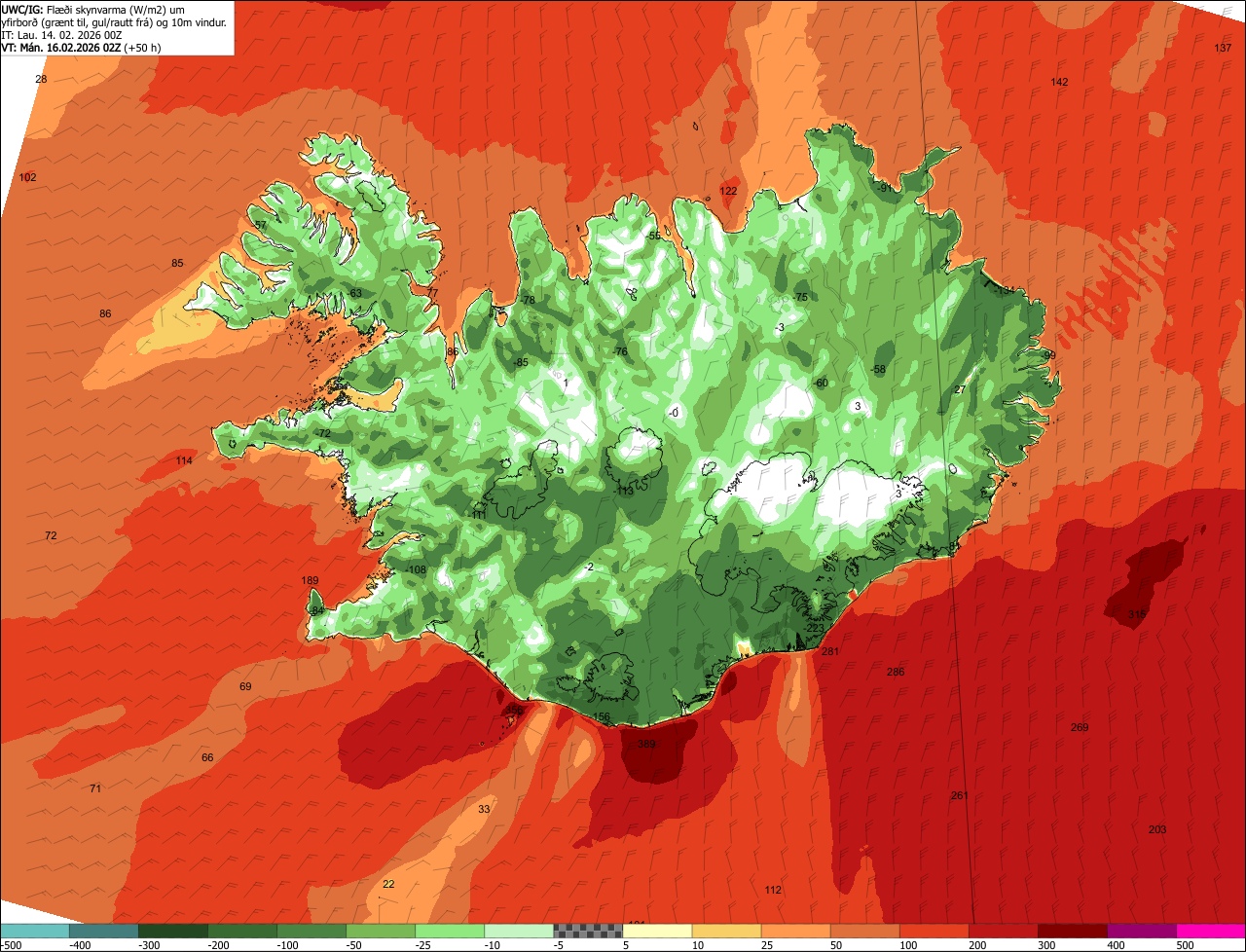Screen dimensions: 1246x952
Task: Click the map value -58
Action: tap(878, 369)
